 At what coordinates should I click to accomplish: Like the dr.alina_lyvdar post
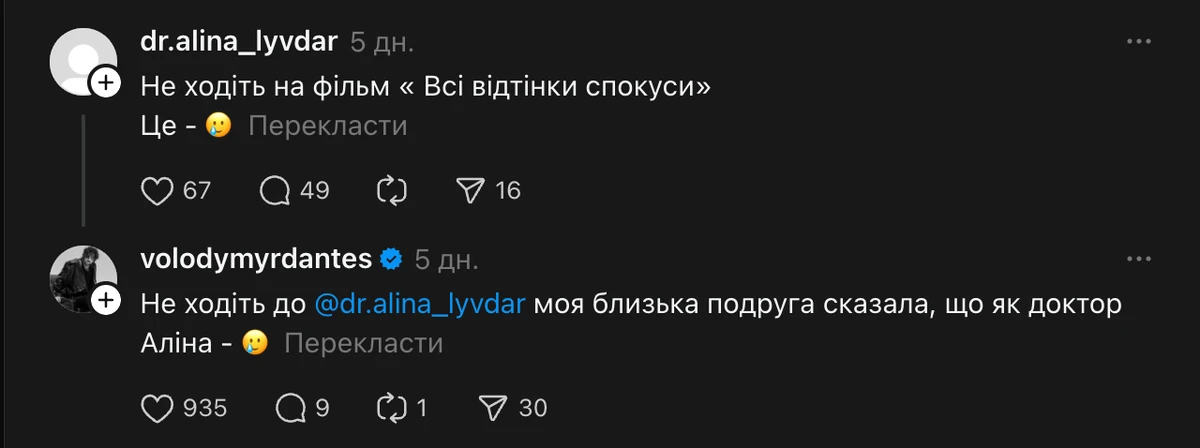click(x=158, y=190)
